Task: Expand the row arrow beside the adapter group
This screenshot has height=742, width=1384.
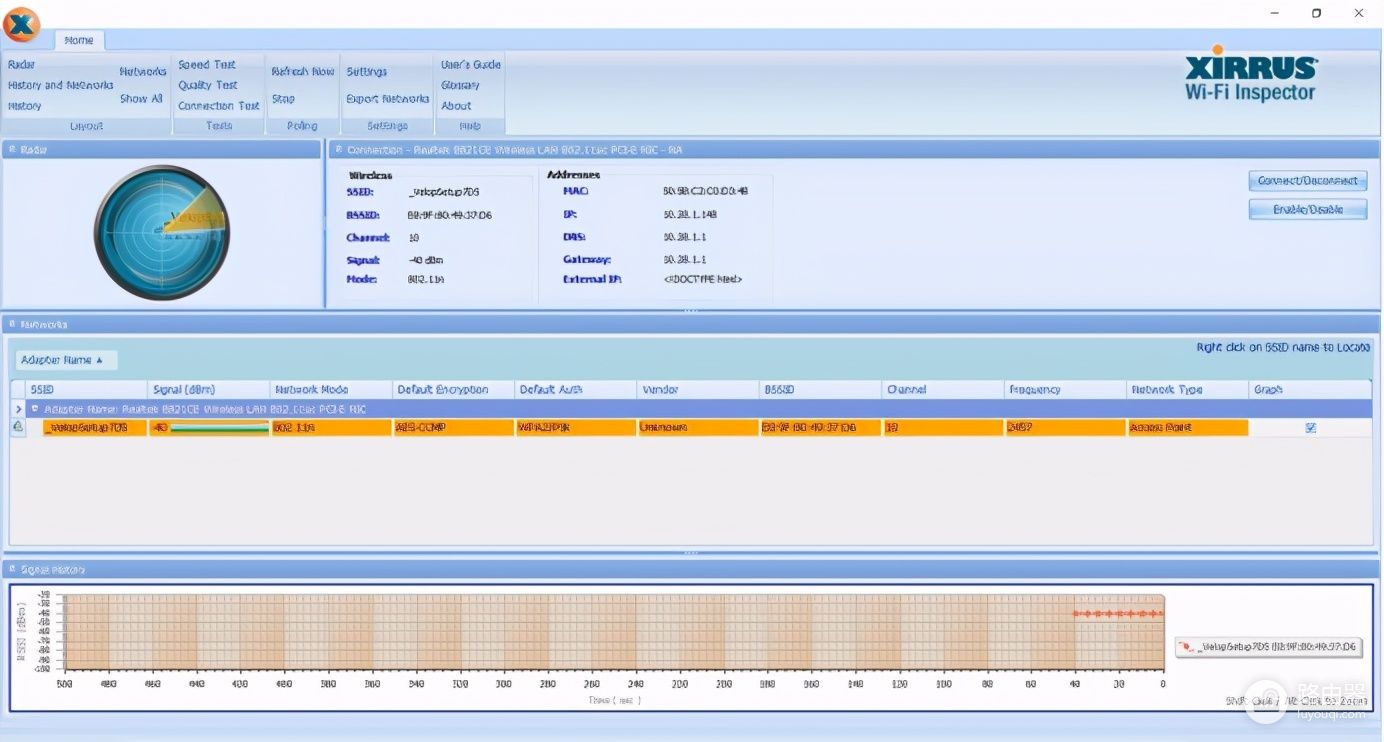Action: pyautogui.click(x=18, y=409)
